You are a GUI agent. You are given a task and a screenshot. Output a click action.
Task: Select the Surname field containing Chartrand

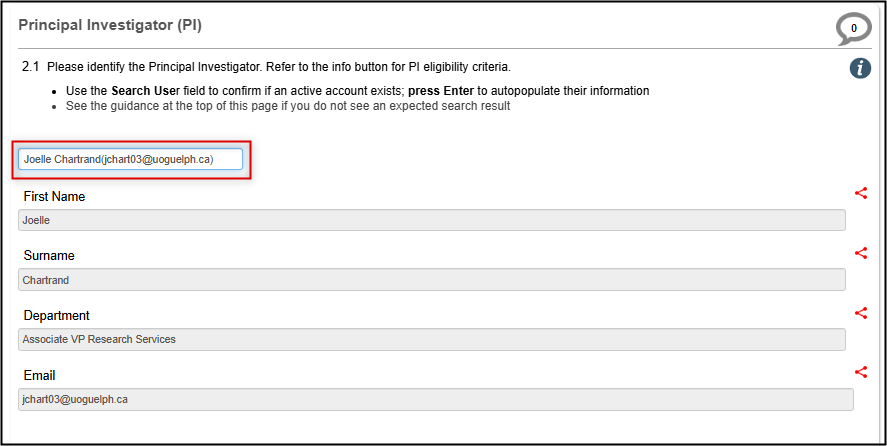[431, 280]
